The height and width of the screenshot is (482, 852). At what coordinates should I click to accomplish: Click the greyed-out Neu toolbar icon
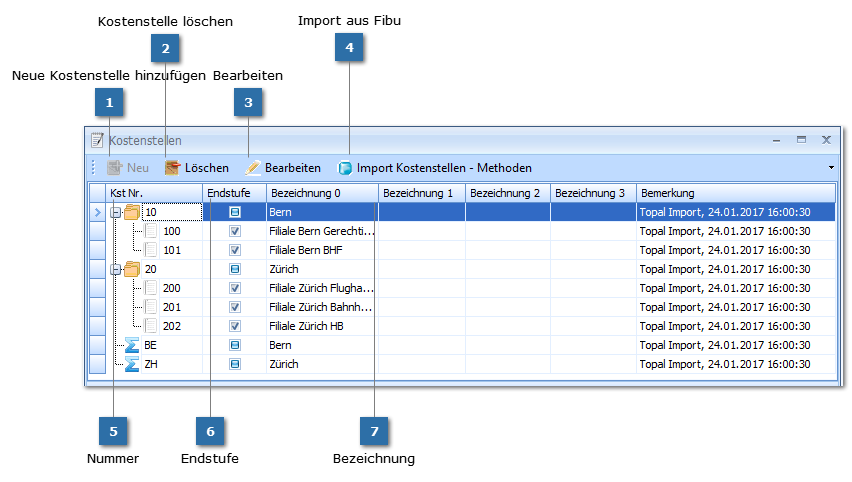(115, 168)
